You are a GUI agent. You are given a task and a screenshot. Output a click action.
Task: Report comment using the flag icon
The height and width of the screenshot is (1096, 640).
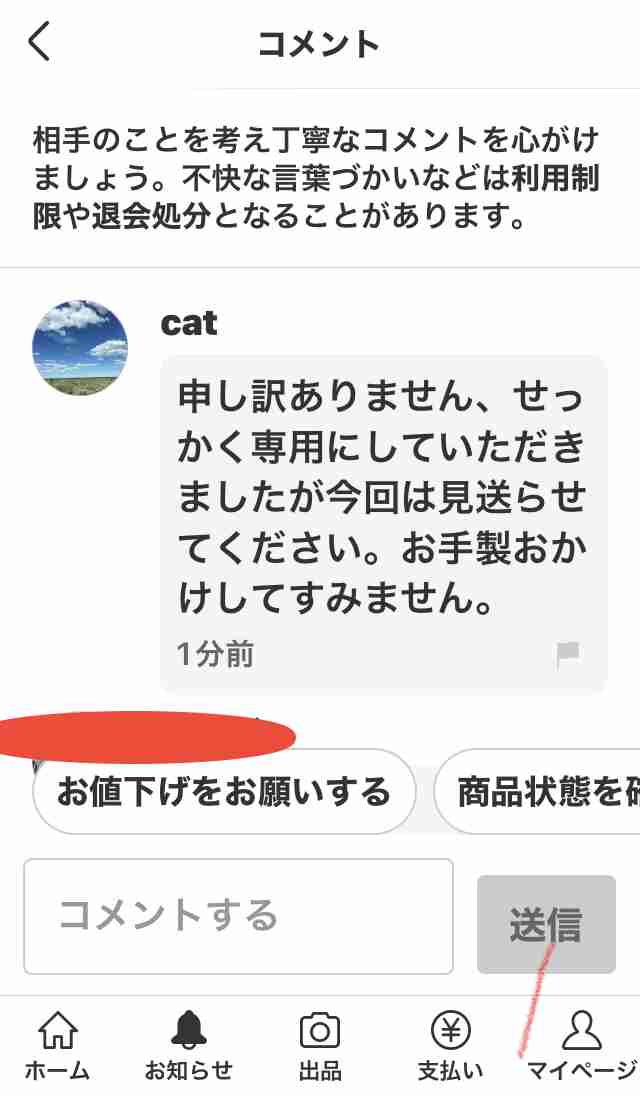point(567,654)
